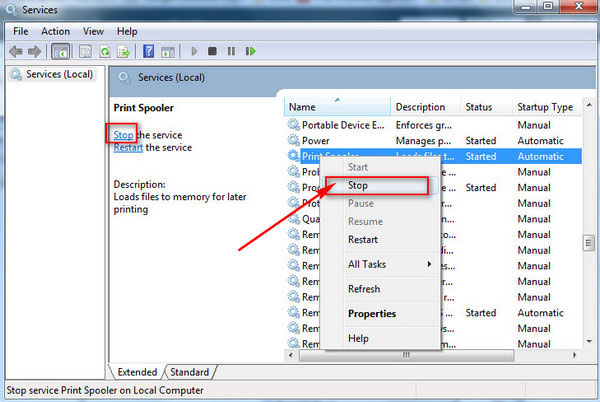This screenshot has width=600, height=402.
Task: Switch to the Standard tab
Action: point(189,372)
